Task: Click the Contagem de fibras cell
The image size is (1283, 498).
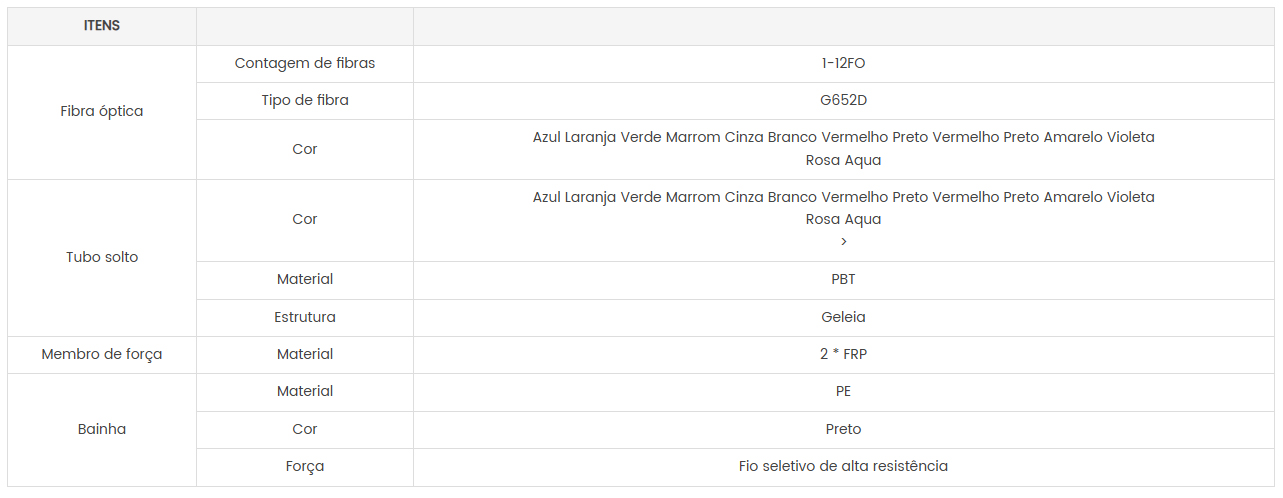Action: (x=305, y=63)
